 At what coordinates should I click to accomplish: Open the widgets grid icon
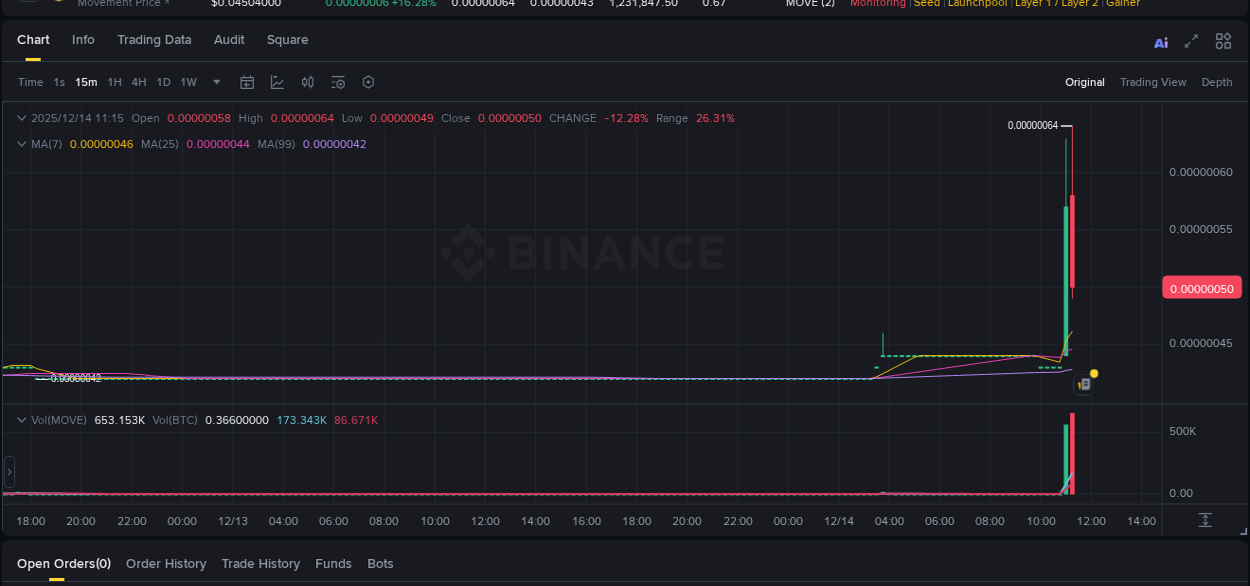coord(1223,41)
